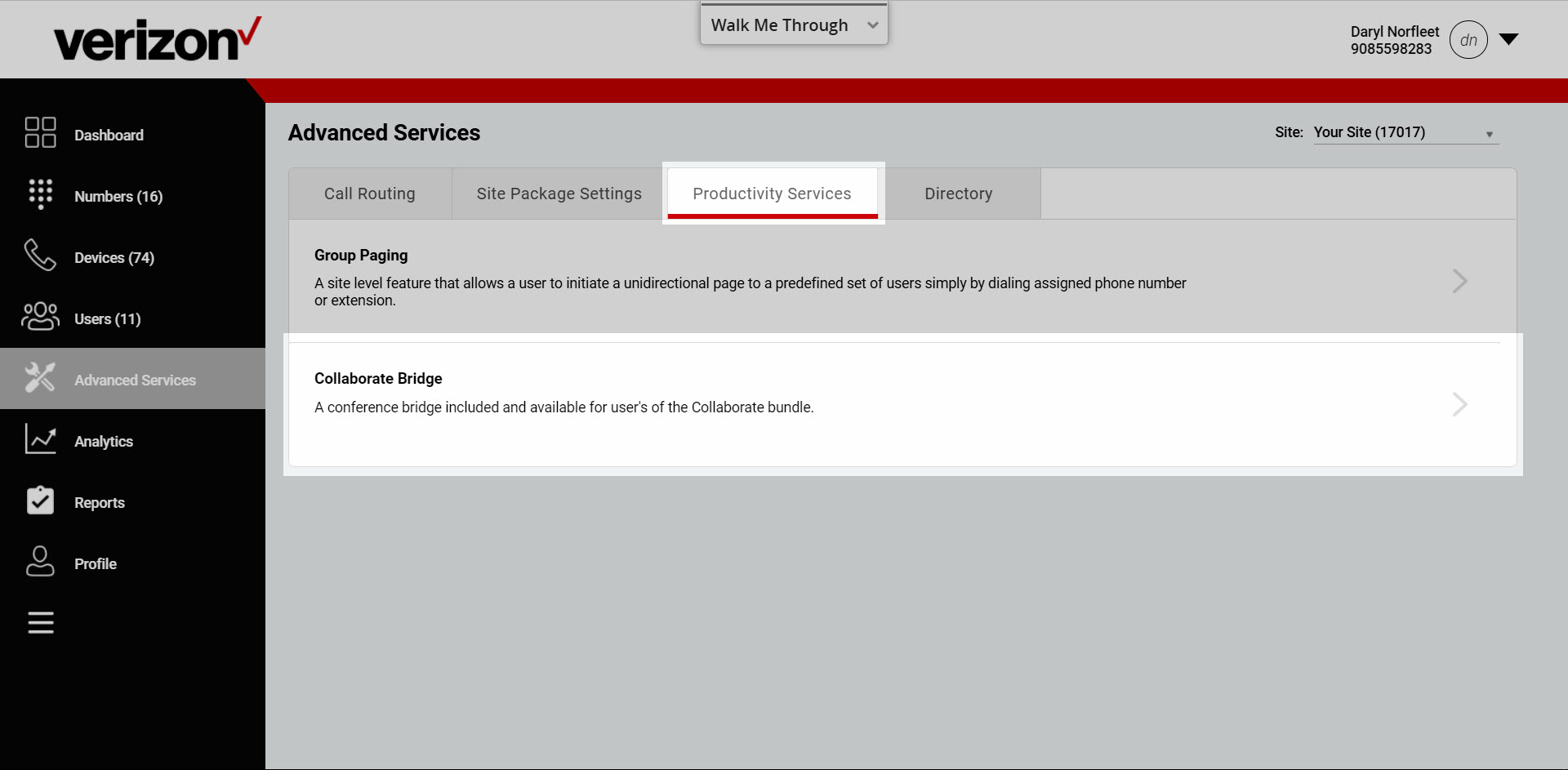The width and height of the screenshot is (1568, 770).
Task: Switch to Site Package Settings tab
Action: pyautogui.click(x=559, y=194)
